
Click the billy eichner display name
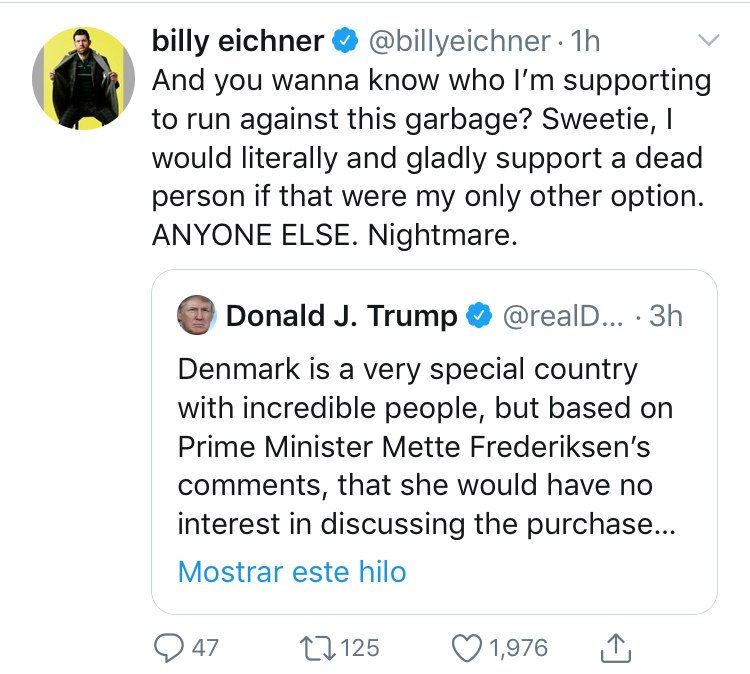point(238,41)
